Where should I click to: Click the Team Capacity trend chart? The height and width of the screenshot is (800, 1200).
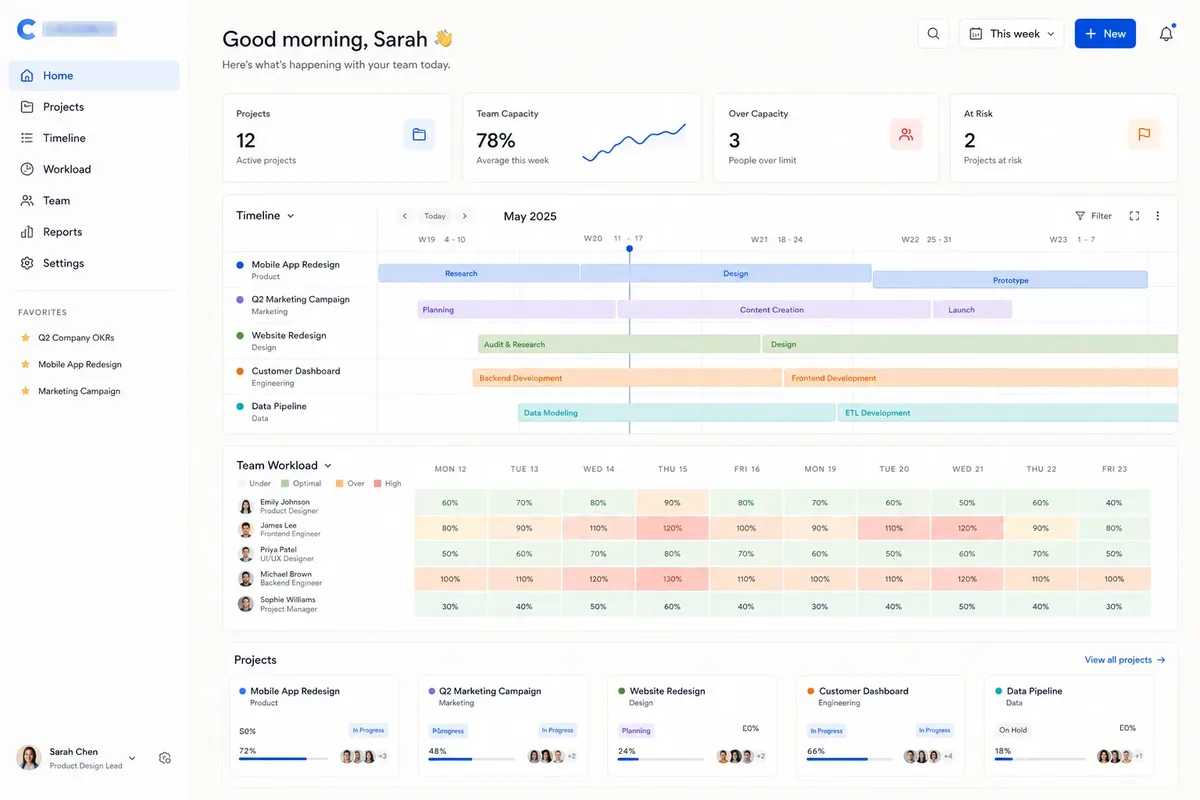pos(634,142)
